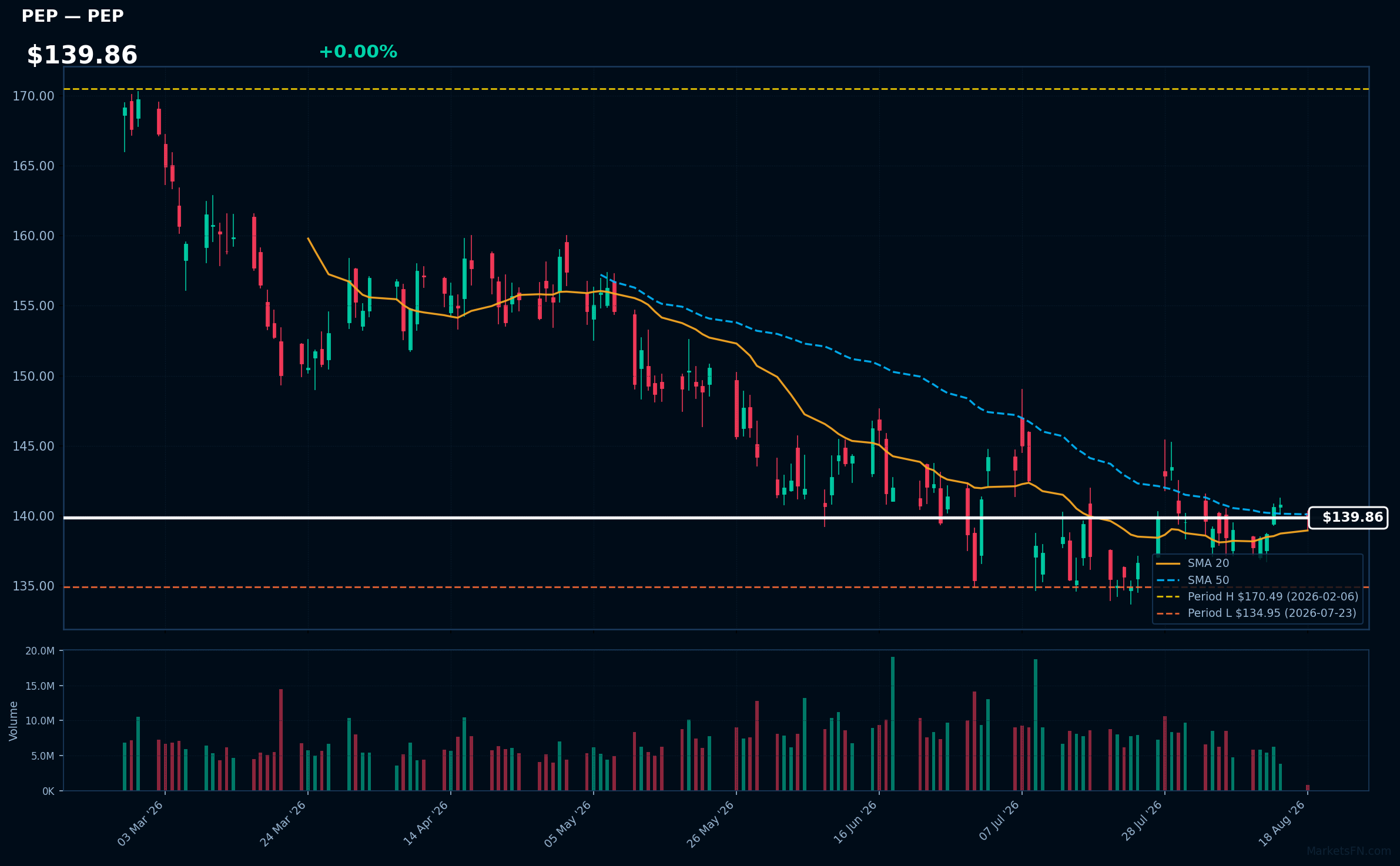Select the "26 May '26" date label
This screenshot has height=866, width=1400.
(711, 824)
